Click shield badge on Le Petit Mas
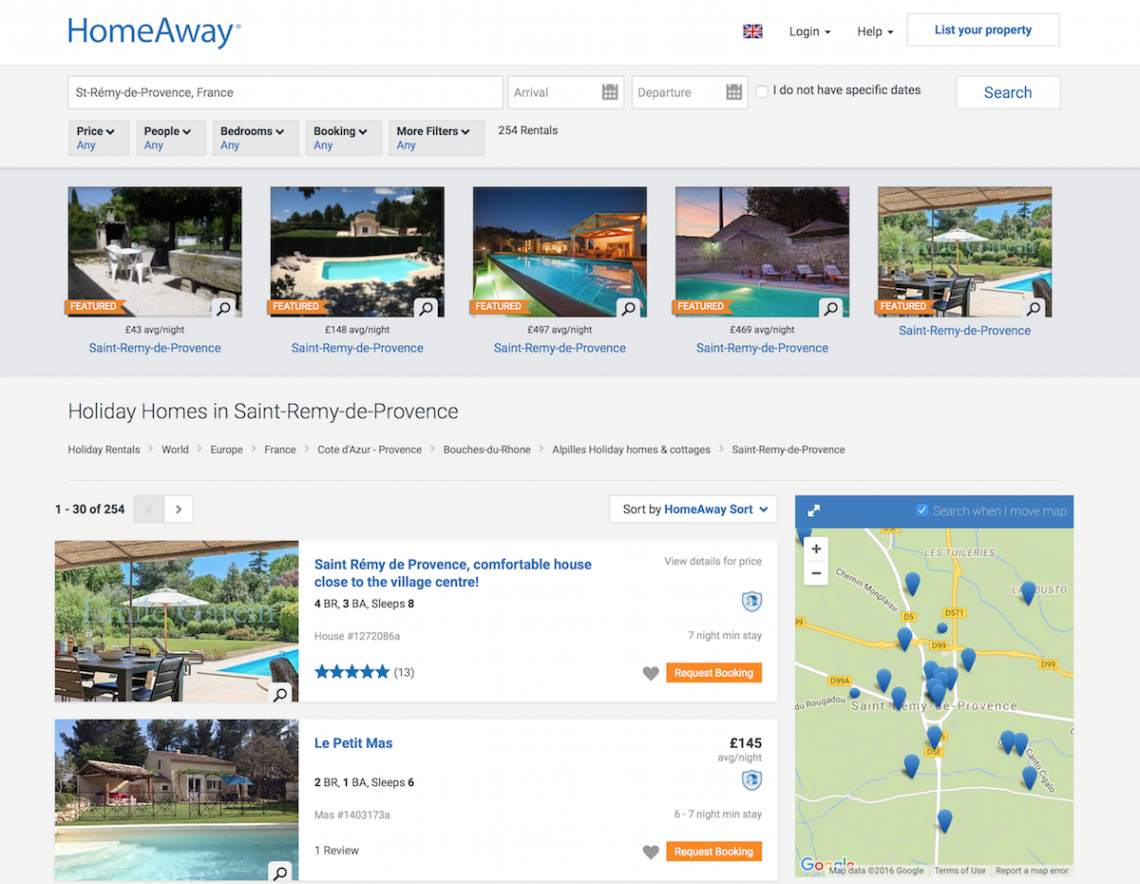This screenshot has width=1140, height=884. [x=752, y=780]
